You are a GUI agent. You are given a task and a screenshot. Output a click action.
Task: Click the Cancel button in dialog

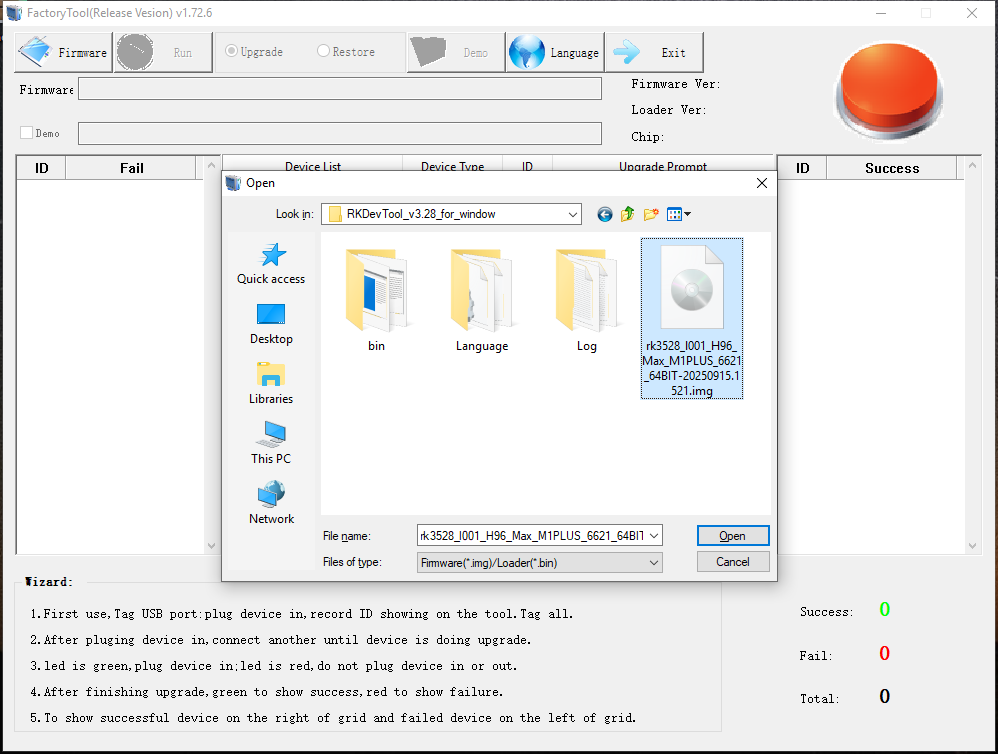(732, 562)
